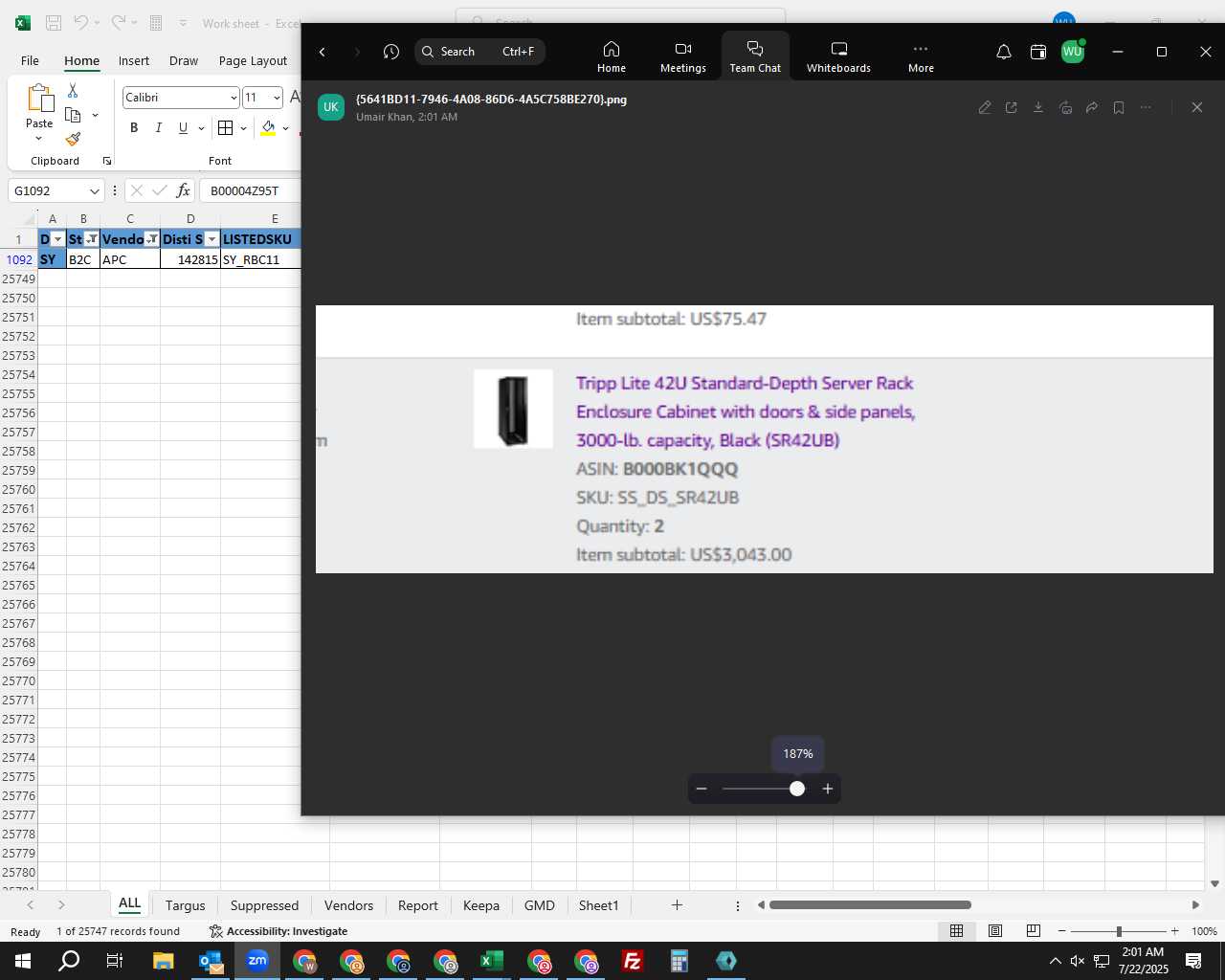This screenshot has height=980, width=1225.
Task: Switch to Suppressed sheet tab
Action: click(264, 905)
